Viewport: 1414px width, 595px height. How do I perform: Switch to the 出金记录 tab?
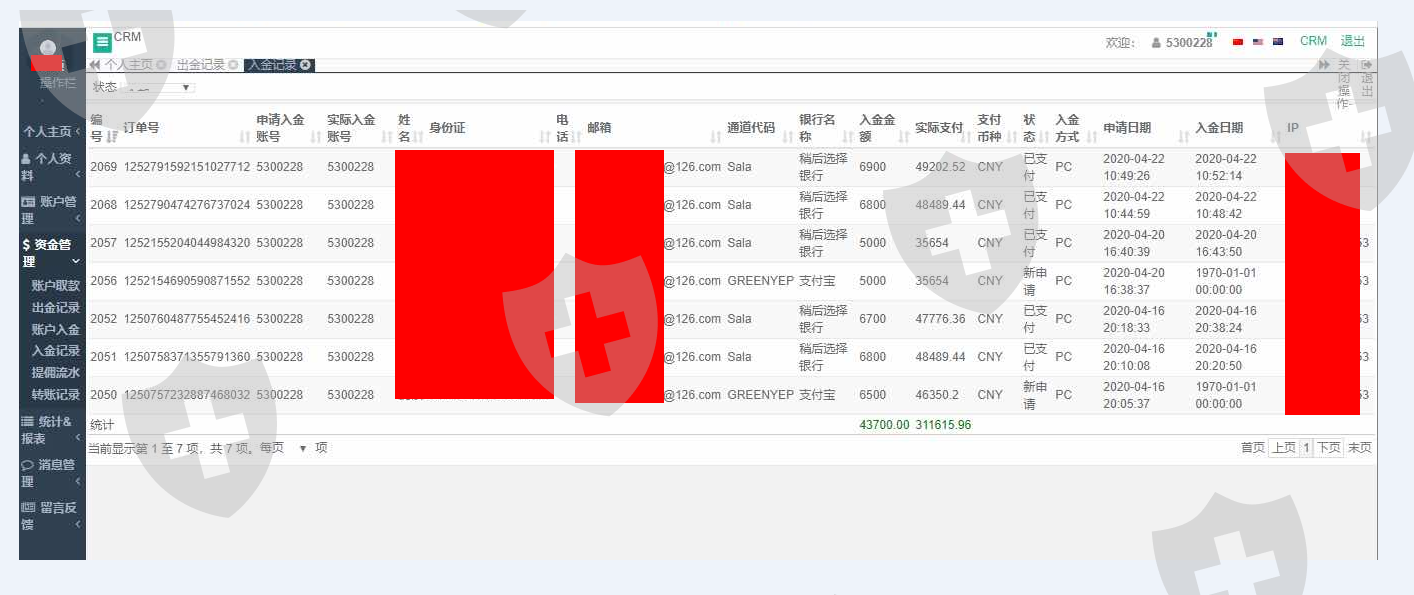click(x=201, y=65)
